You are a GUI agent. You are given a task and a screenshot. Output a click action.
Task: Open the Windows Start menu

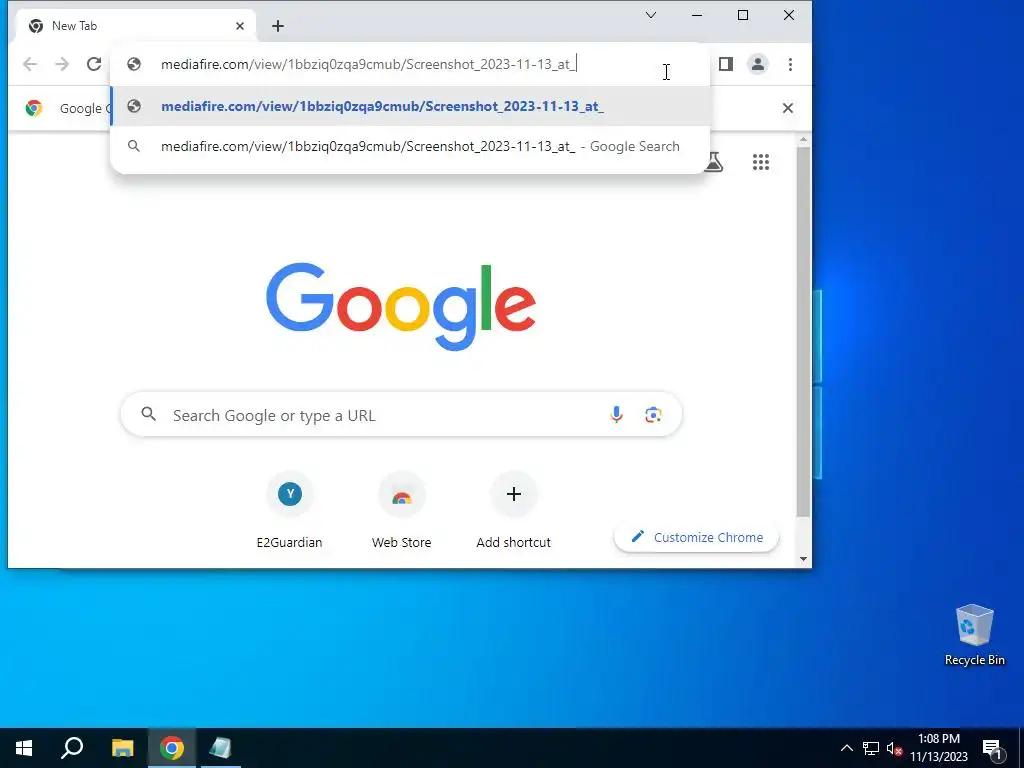point(24,748)
